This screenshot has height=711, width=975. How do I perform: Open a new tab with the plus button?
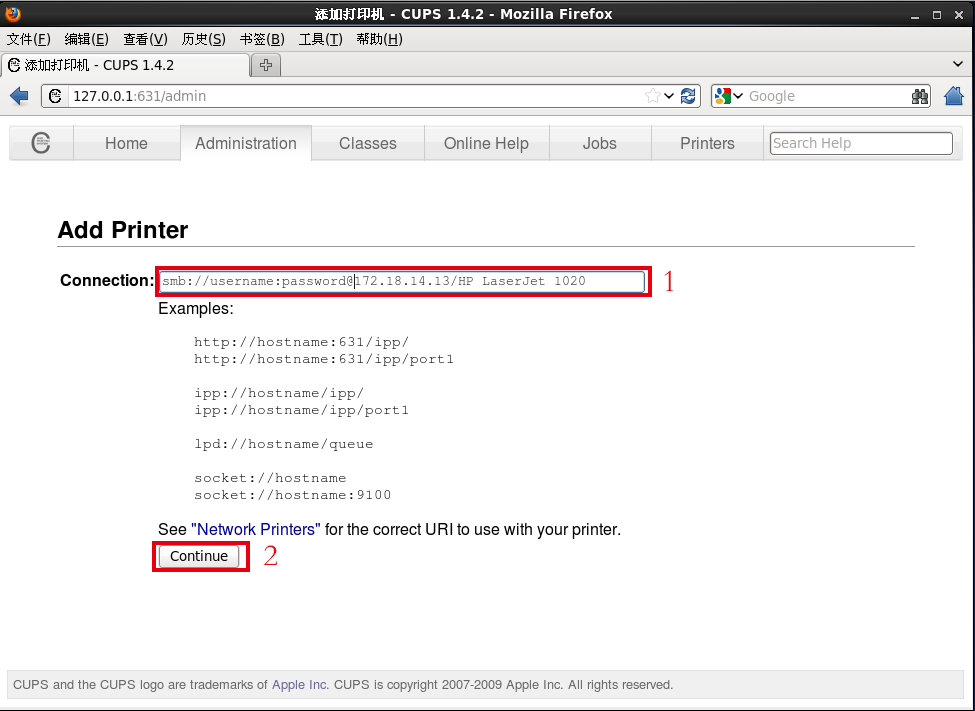pyautogui.click(x=266, y=65)
